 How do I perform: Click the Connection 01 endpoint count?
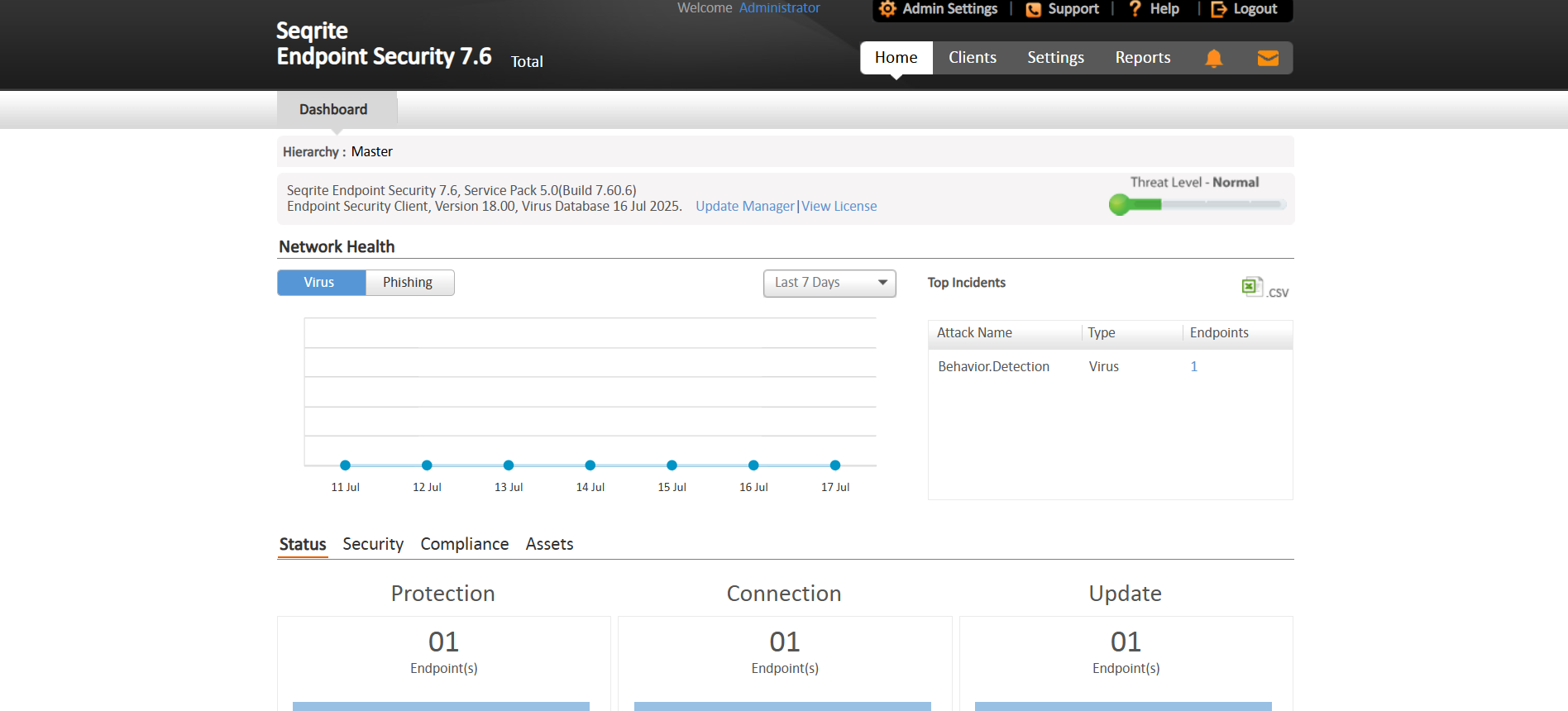pyautogui.click(x=784, y=642)
